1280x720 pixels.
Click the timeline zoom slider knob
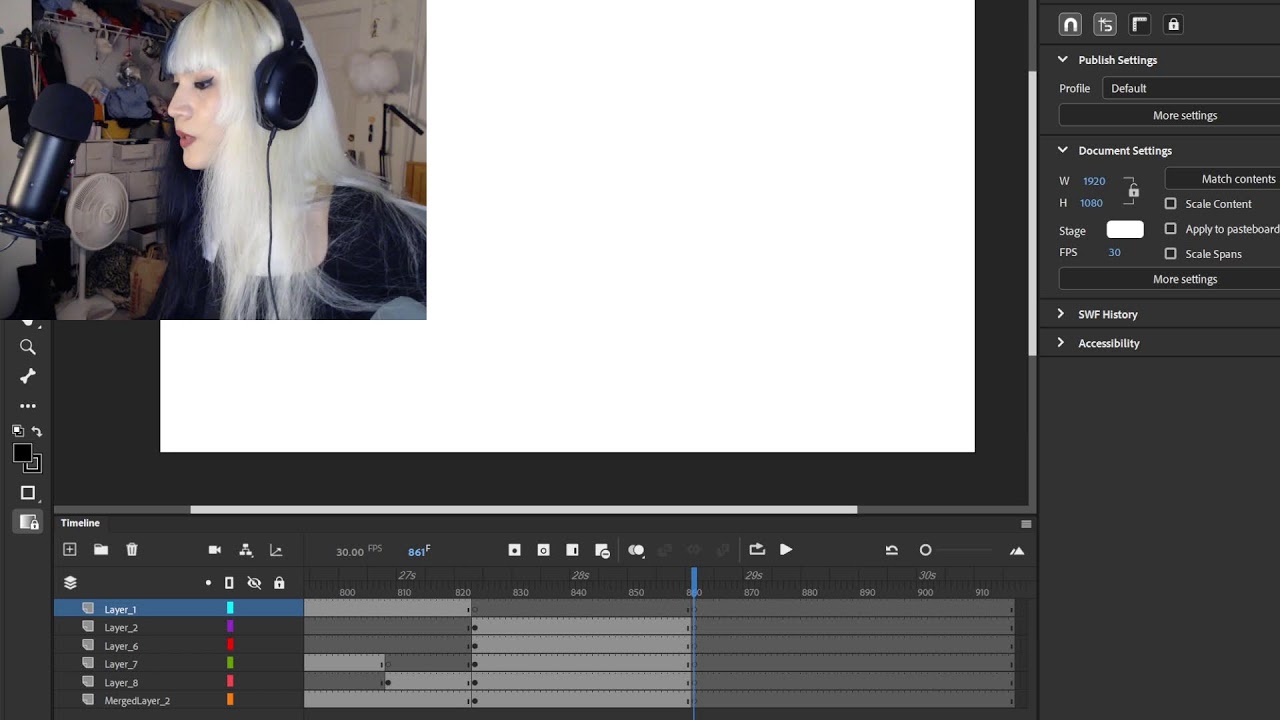click(925, 550)
